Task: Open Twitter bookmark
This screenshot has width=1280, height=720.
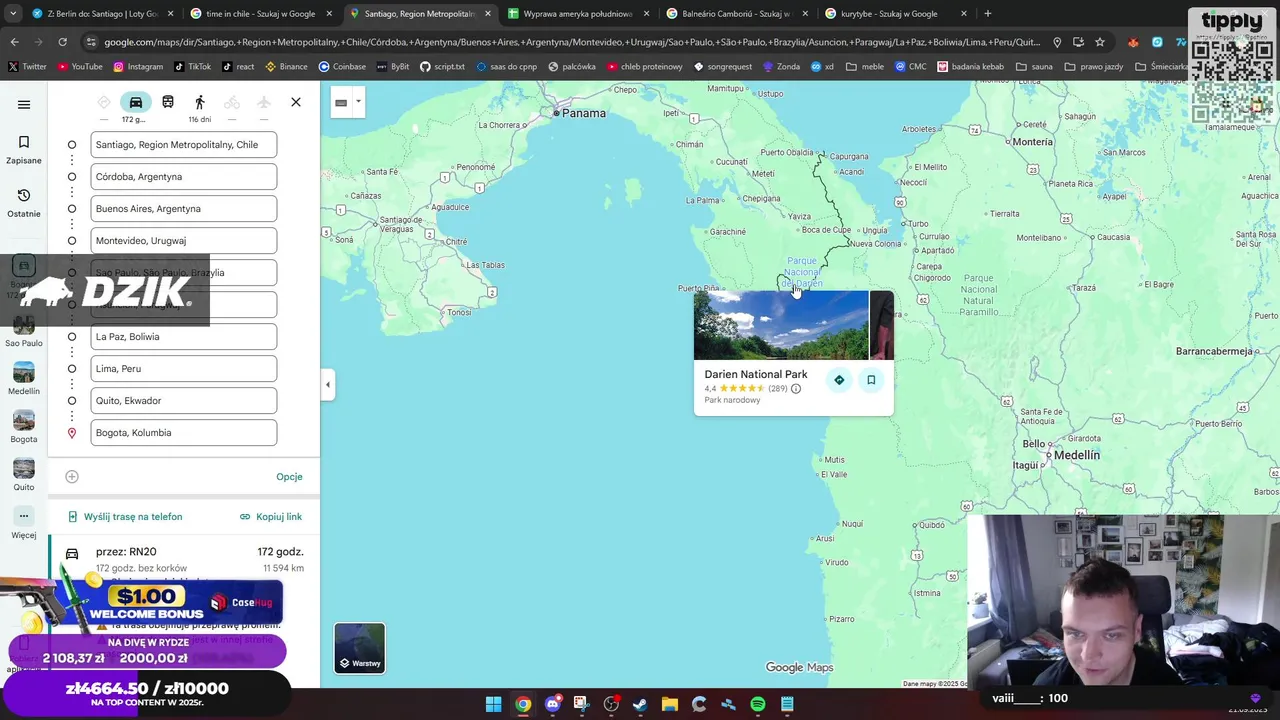Action: coord(27,67)
